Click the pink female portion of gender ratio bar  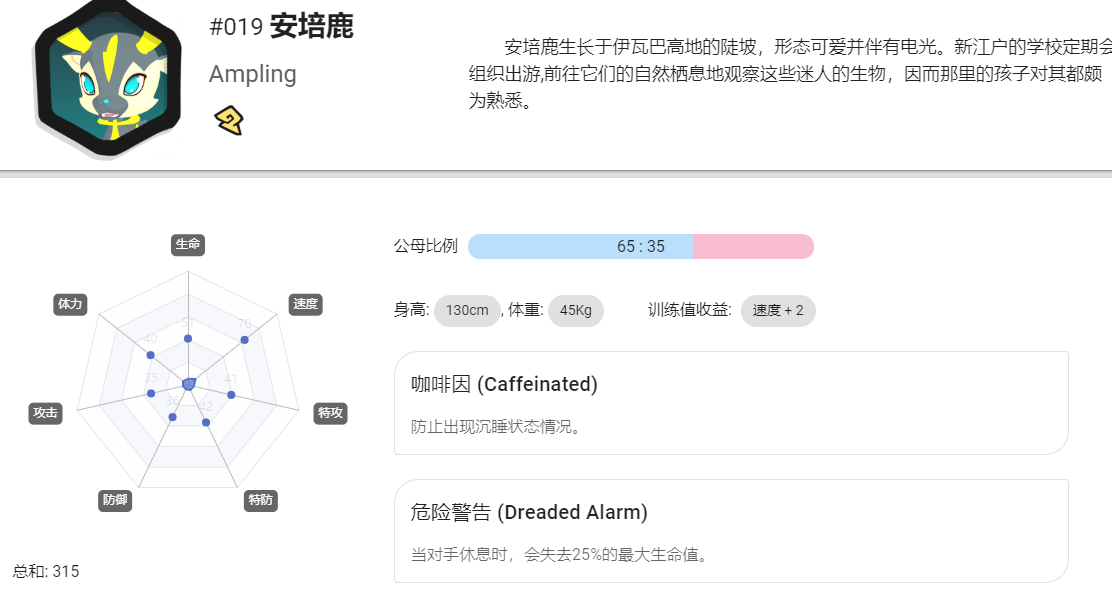(x=753, y=246)
